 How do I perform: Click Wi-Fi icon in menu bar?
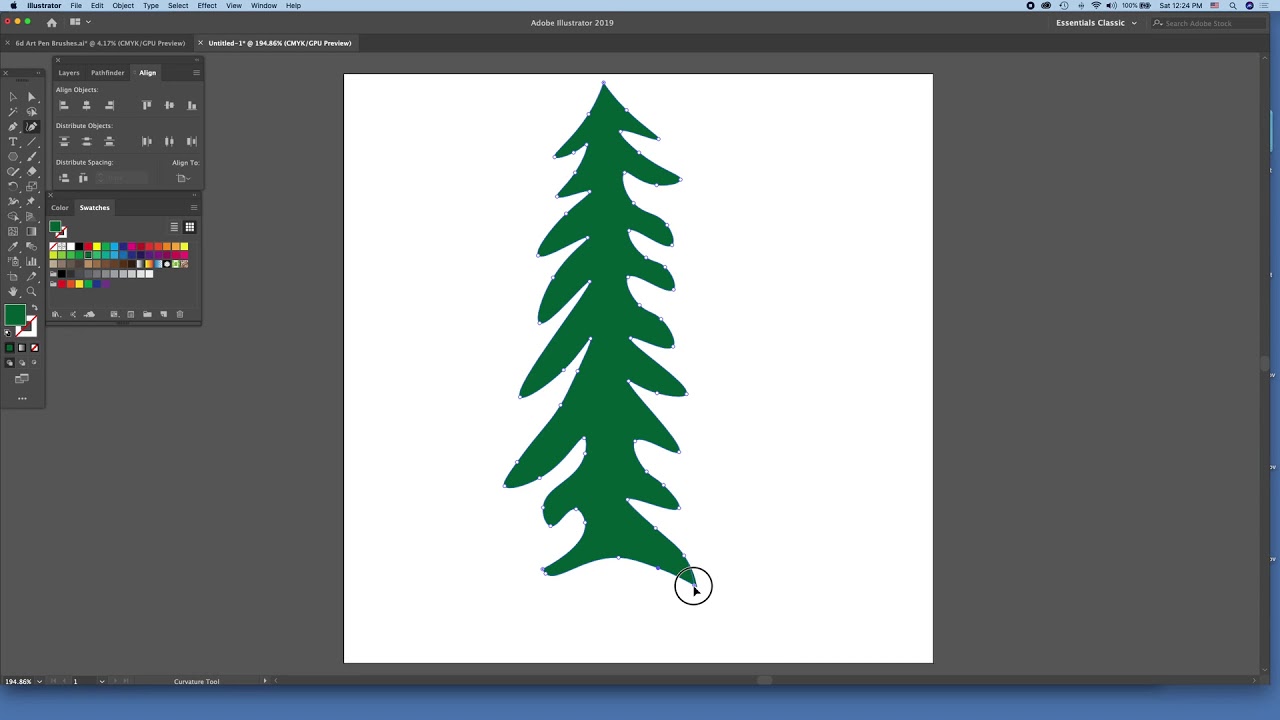[x=1096, y=6]
